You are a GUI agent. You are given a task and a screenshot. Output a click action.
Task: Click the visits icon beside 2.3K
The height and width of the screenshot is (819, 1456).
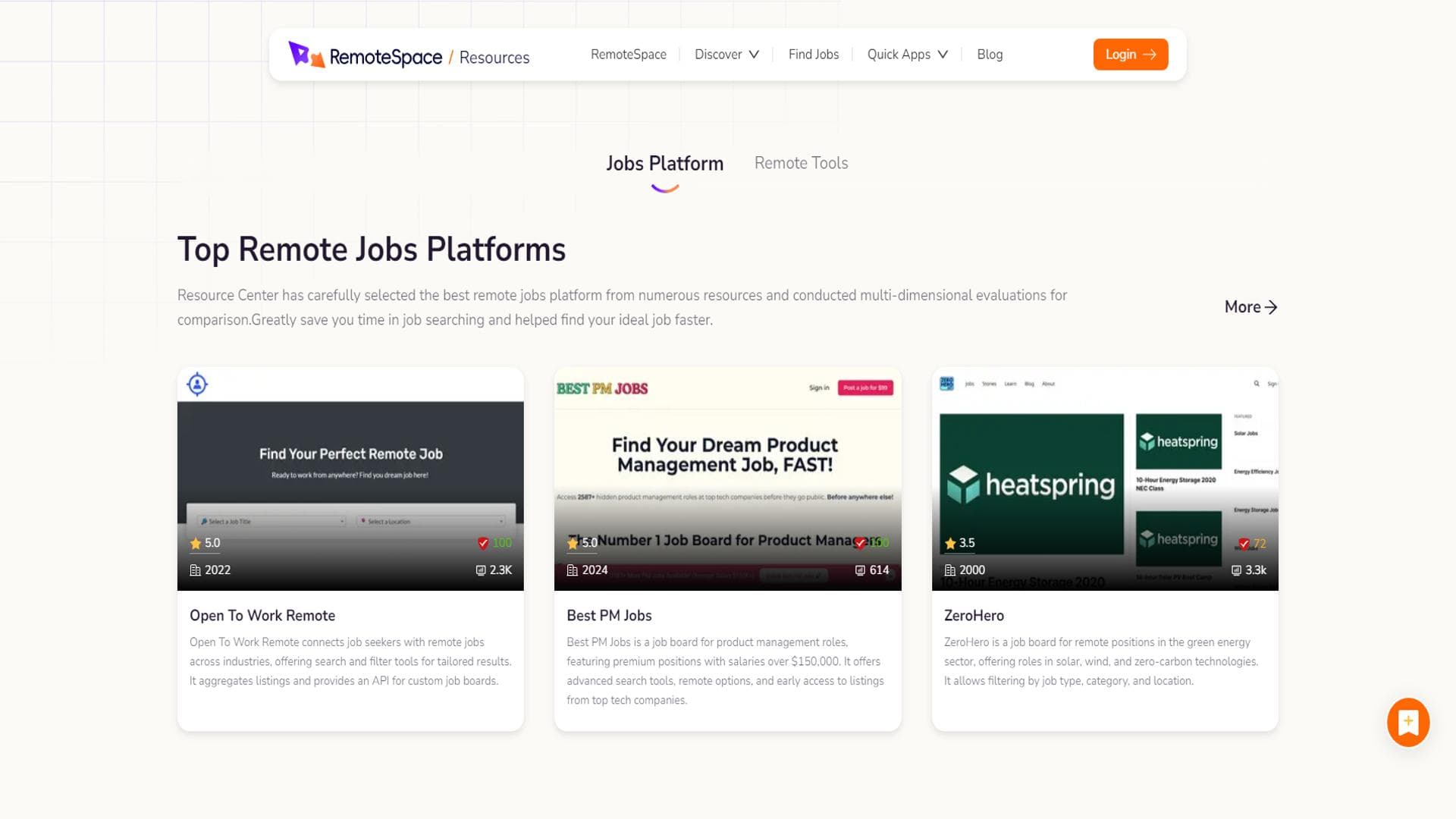pos(481,570)
